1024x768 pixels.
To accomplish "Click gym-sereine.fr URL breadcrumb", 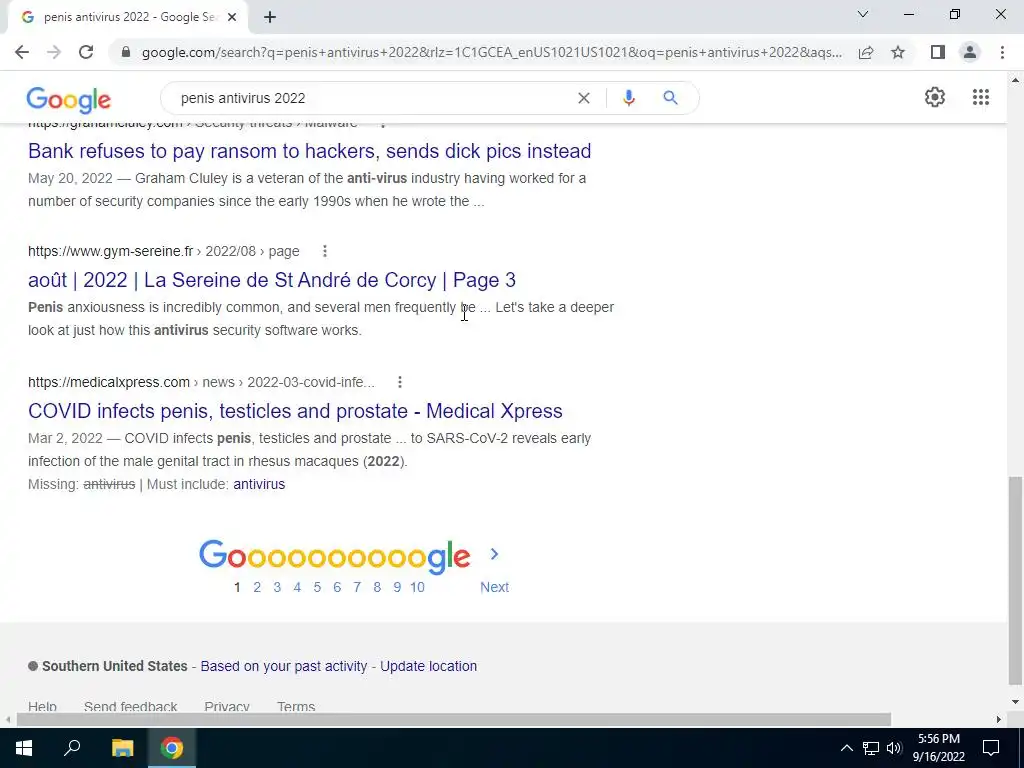I will (x=163, y=251).
